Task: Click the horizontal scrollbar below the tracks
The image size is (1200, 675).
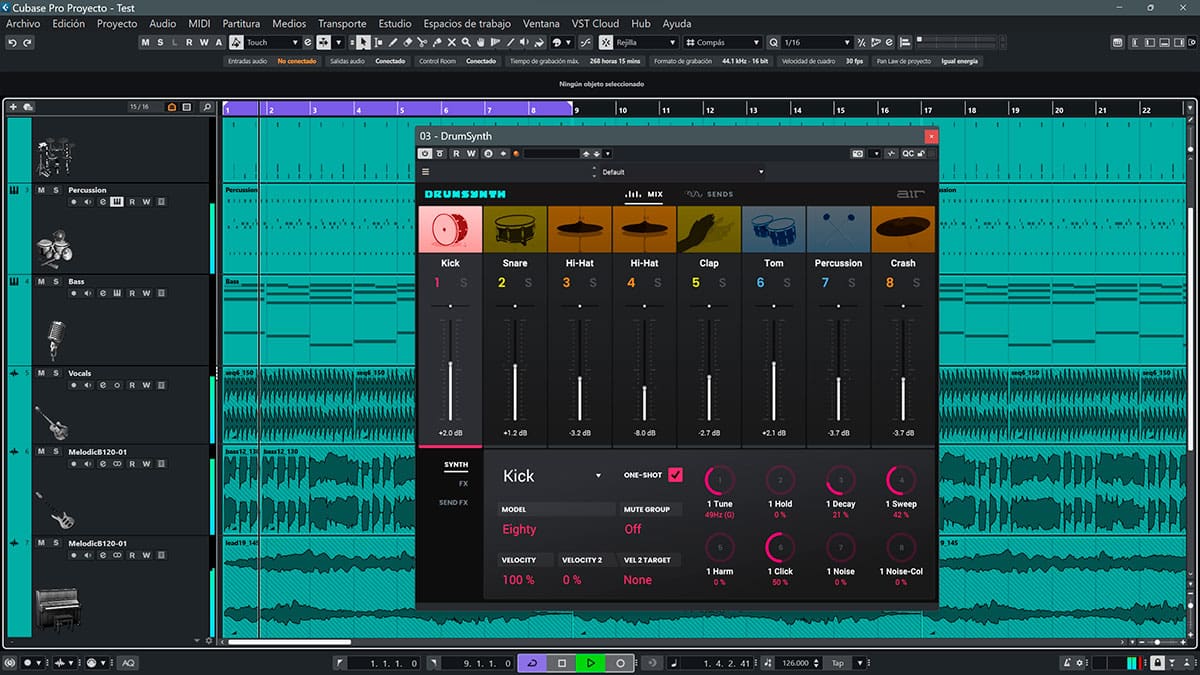Action: pyautogui.click(x=290, y=642)
